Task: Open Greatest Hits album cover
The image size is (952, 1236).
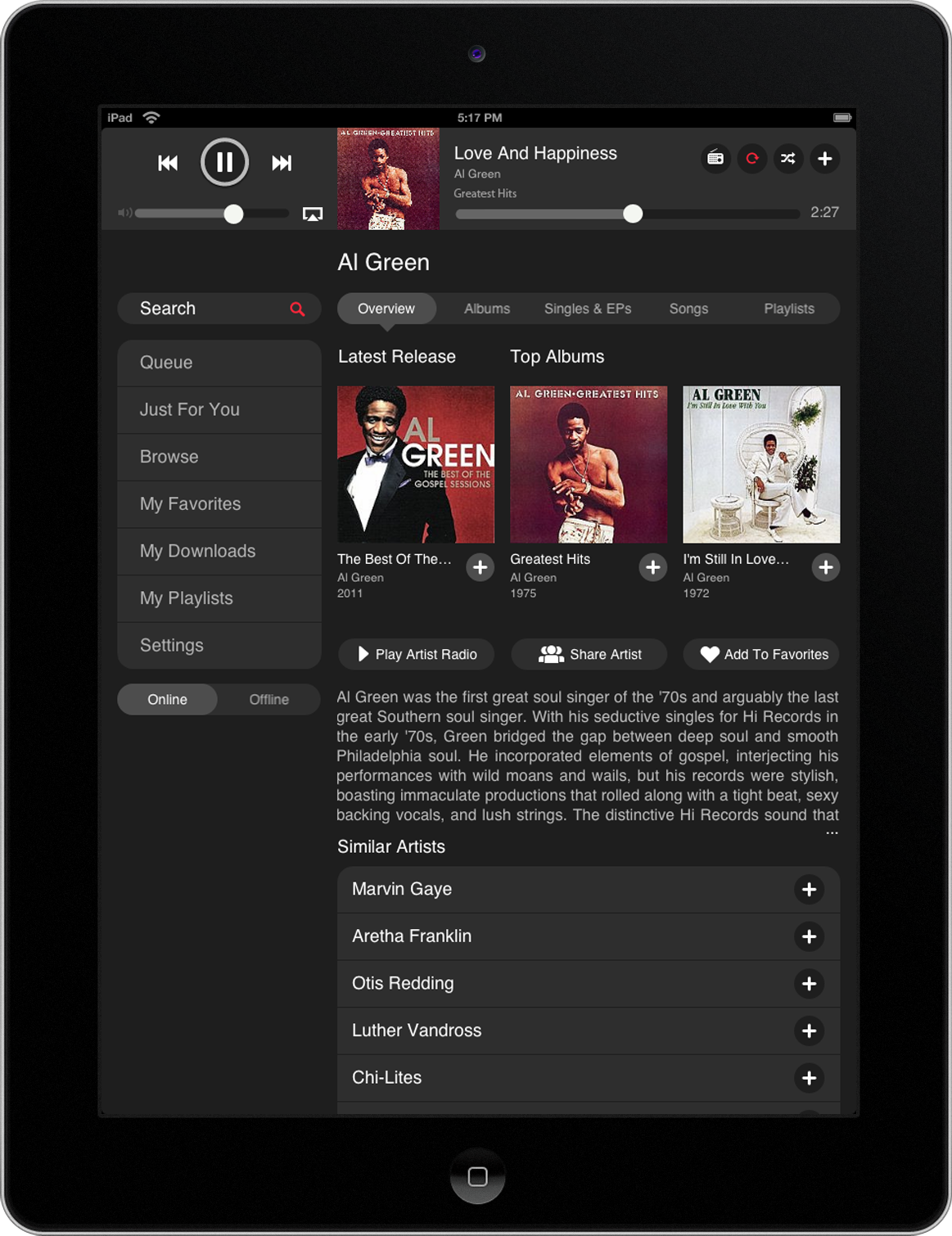Action: (x=589, y=465)
